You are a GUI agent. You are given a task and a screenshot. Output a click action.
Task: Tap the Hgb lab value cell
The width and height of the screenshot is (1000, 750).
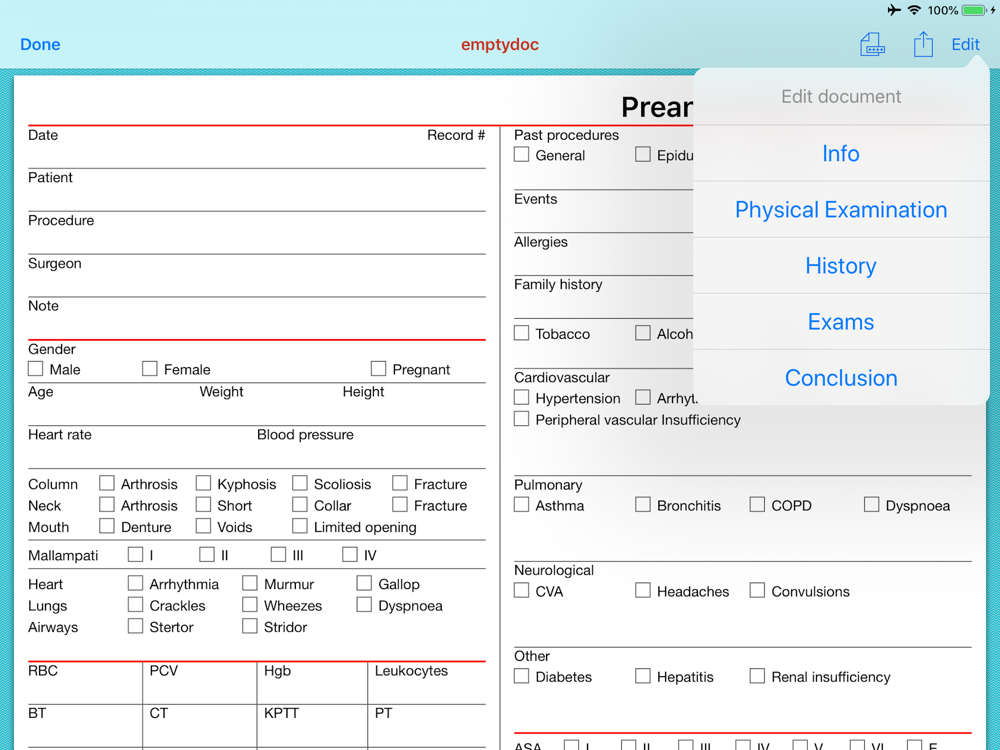click(312, 683)
